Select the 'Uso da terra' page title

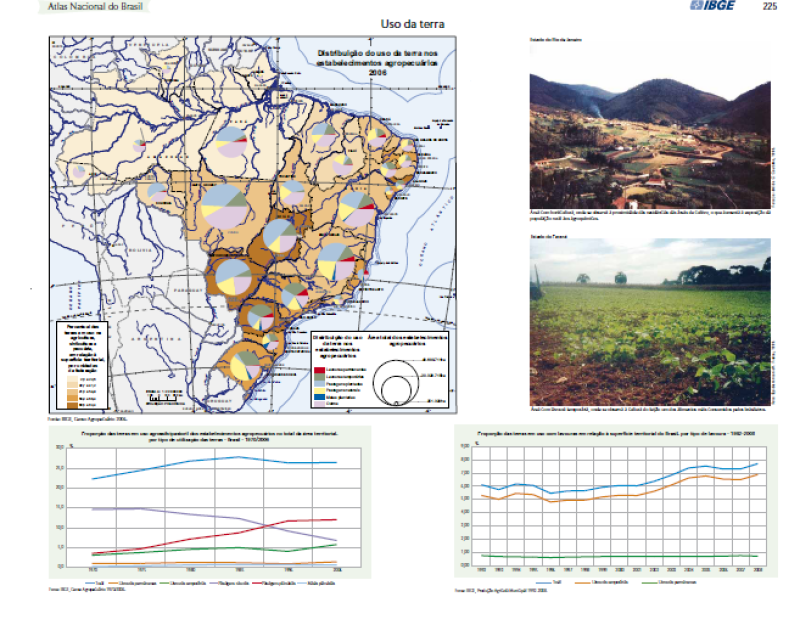pyautogui.click(x=412, y=24)
